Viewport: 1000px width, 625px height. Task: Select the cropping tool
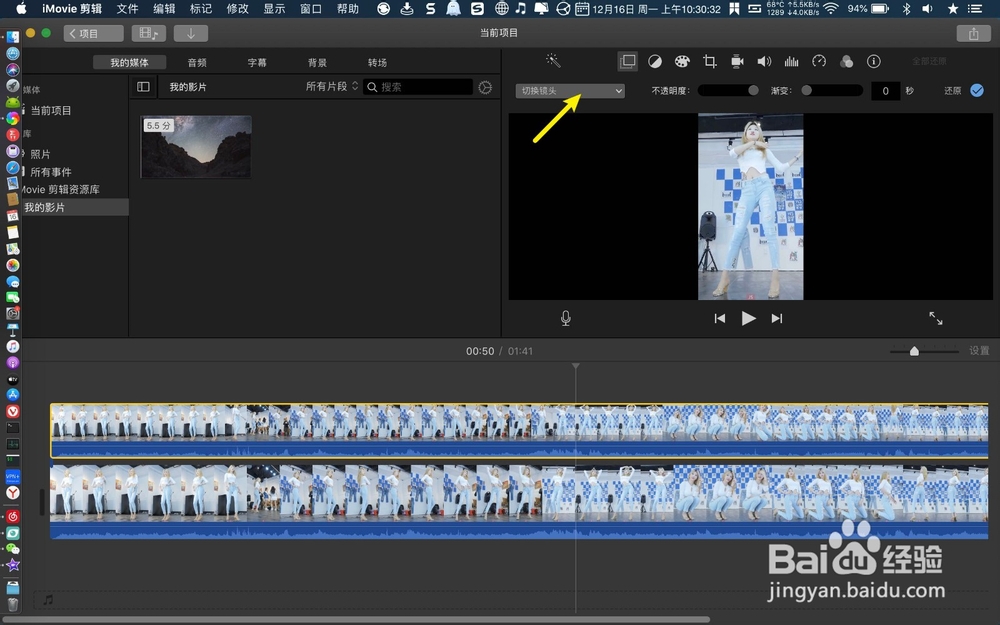coord(709,61)
